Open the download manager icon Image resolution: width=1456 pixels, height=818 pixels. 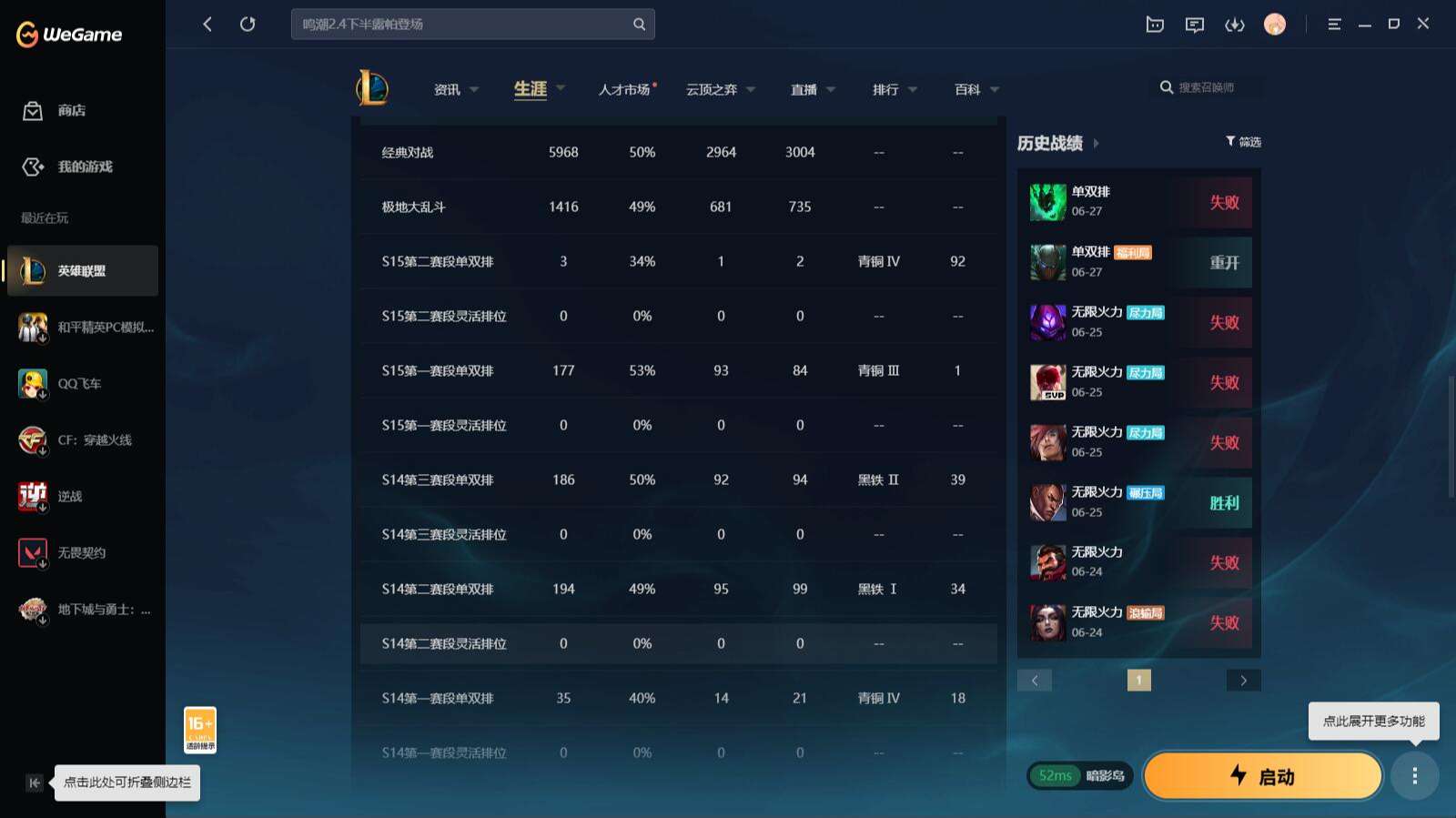pyautogui.click(x=1235, y=25)
